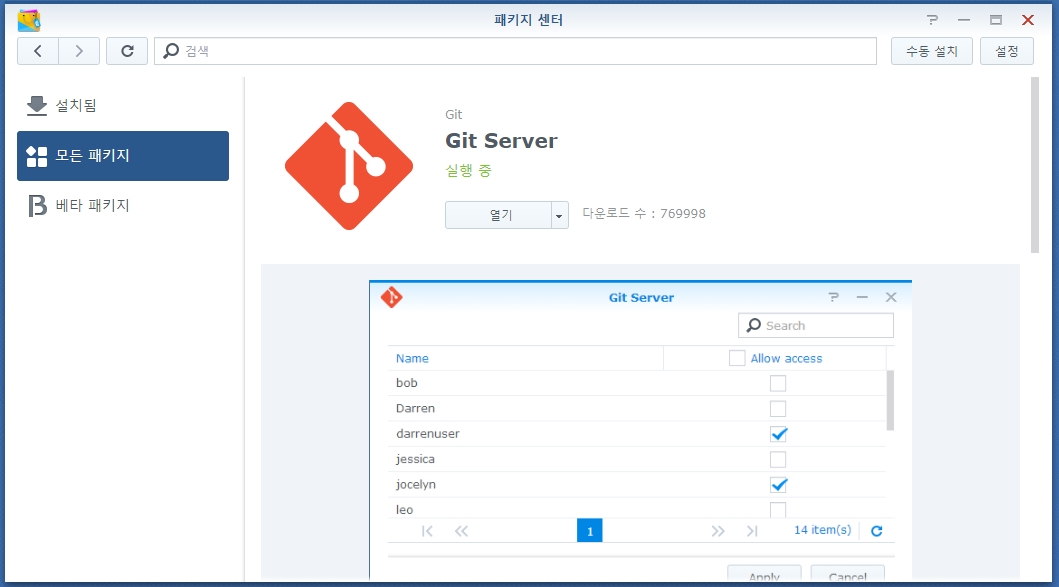Select the 설치됨 installed category
This screenshot has width=1059, height=587.
click(x=123, y=105)
